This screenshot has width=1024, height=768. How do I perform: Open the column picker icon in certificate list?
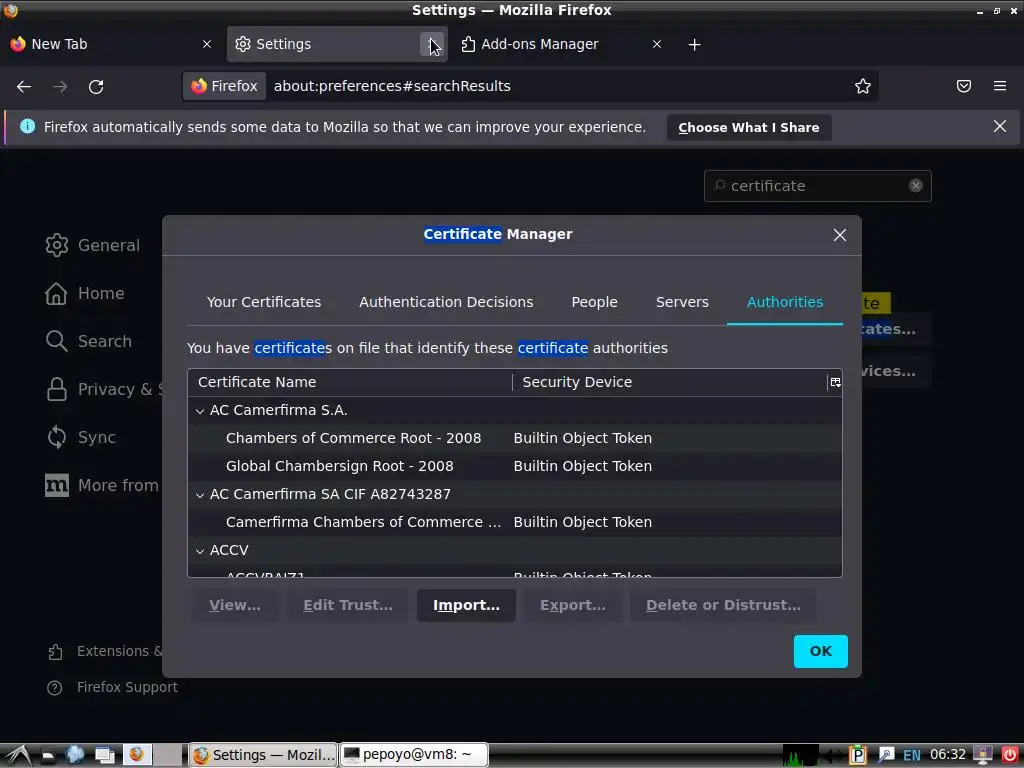pos(835,383)
